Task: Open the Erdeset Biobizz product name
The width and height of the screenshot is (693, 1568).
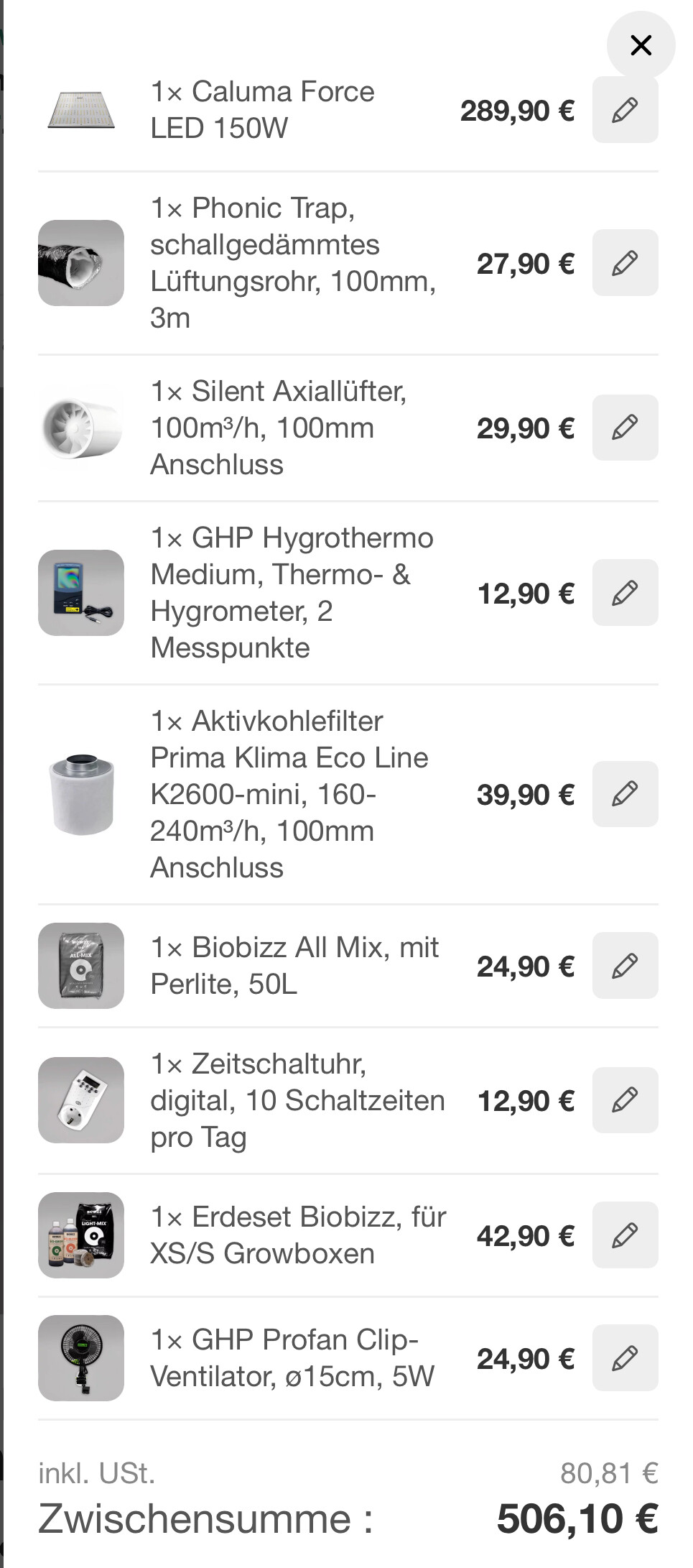Action: [298, 1235]
